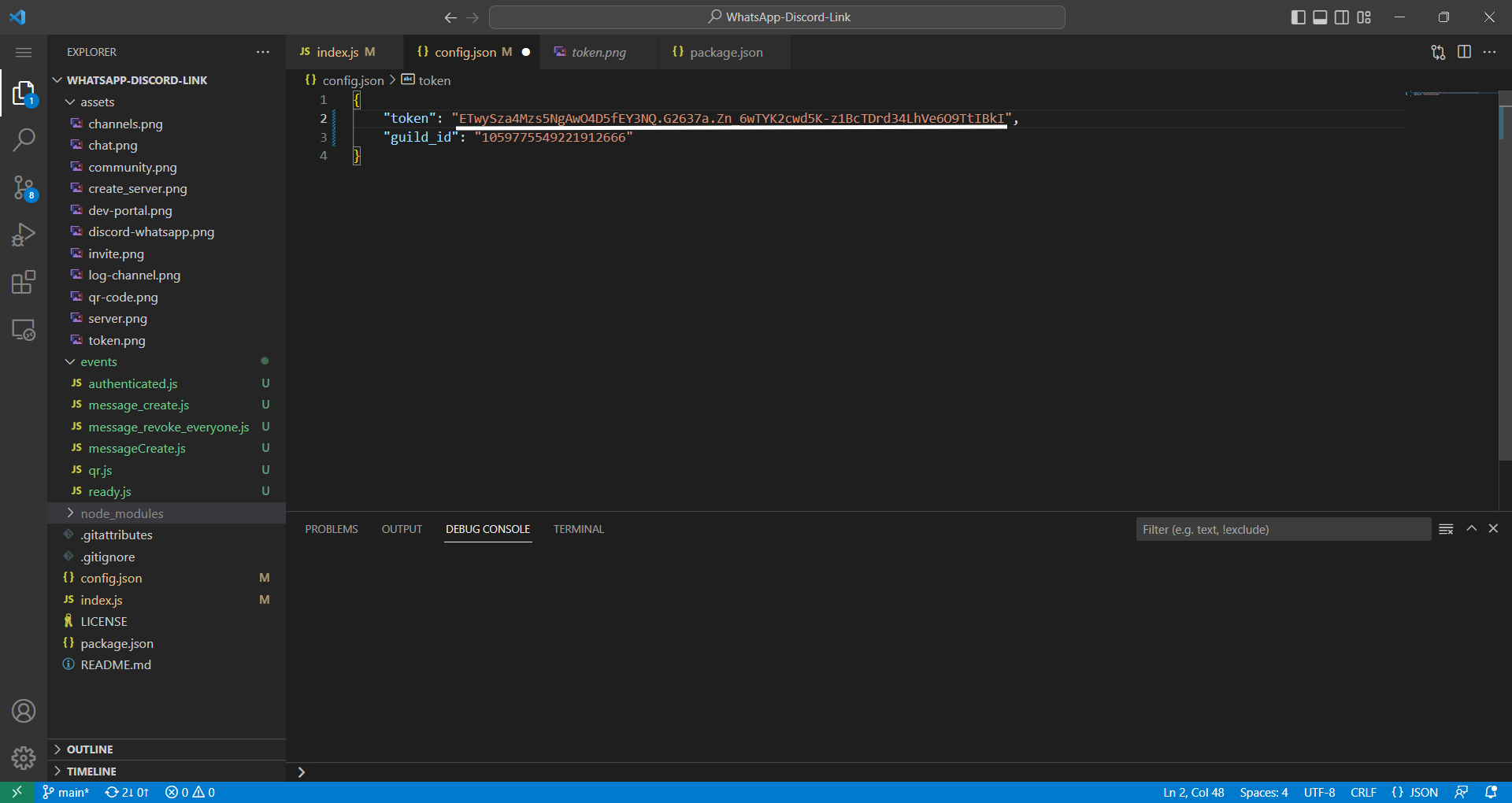The height and width of the screenshot is (803, 1512).
Task: Open the Manage gear menu
Action: (24, 758)
